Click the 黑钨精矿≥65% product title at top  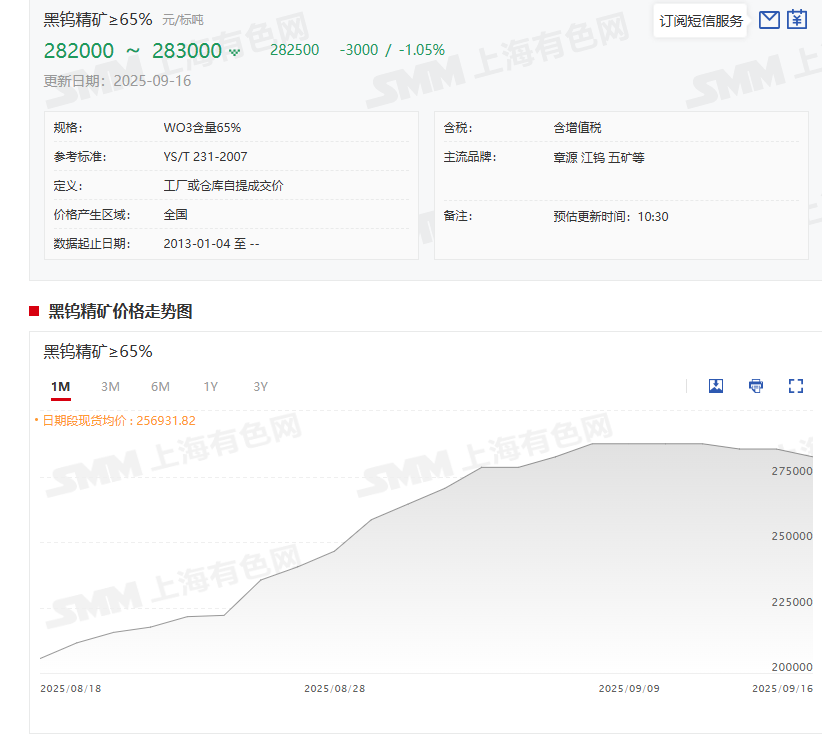click(x=98, y=19)
